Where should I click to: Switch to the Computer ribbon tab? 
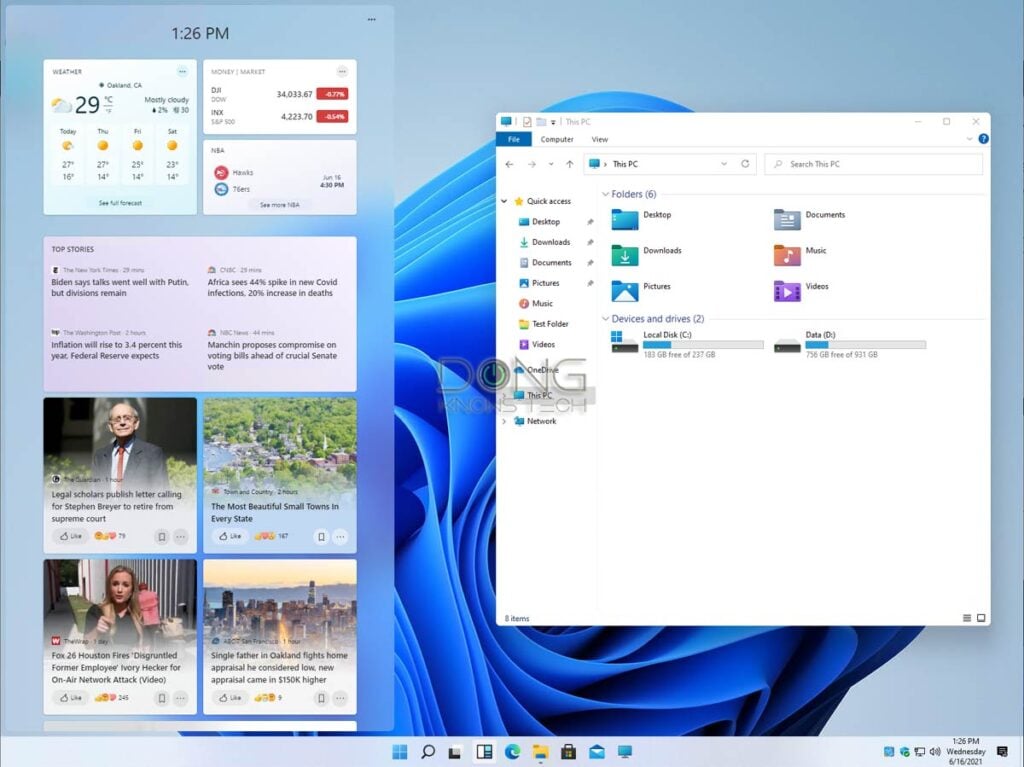coord(557,139)
